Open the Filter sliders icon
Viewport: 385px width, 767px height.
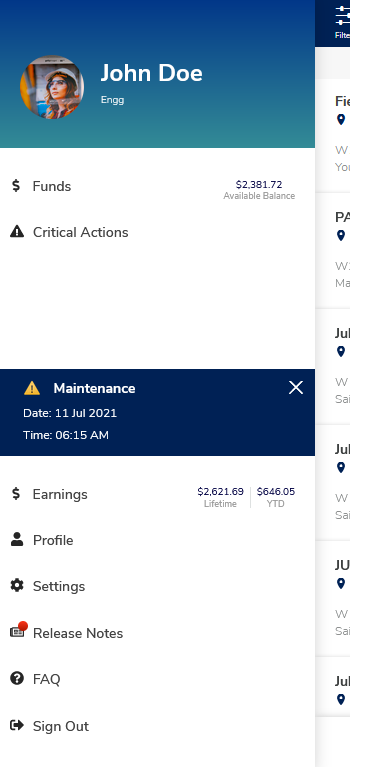(343, 17)
